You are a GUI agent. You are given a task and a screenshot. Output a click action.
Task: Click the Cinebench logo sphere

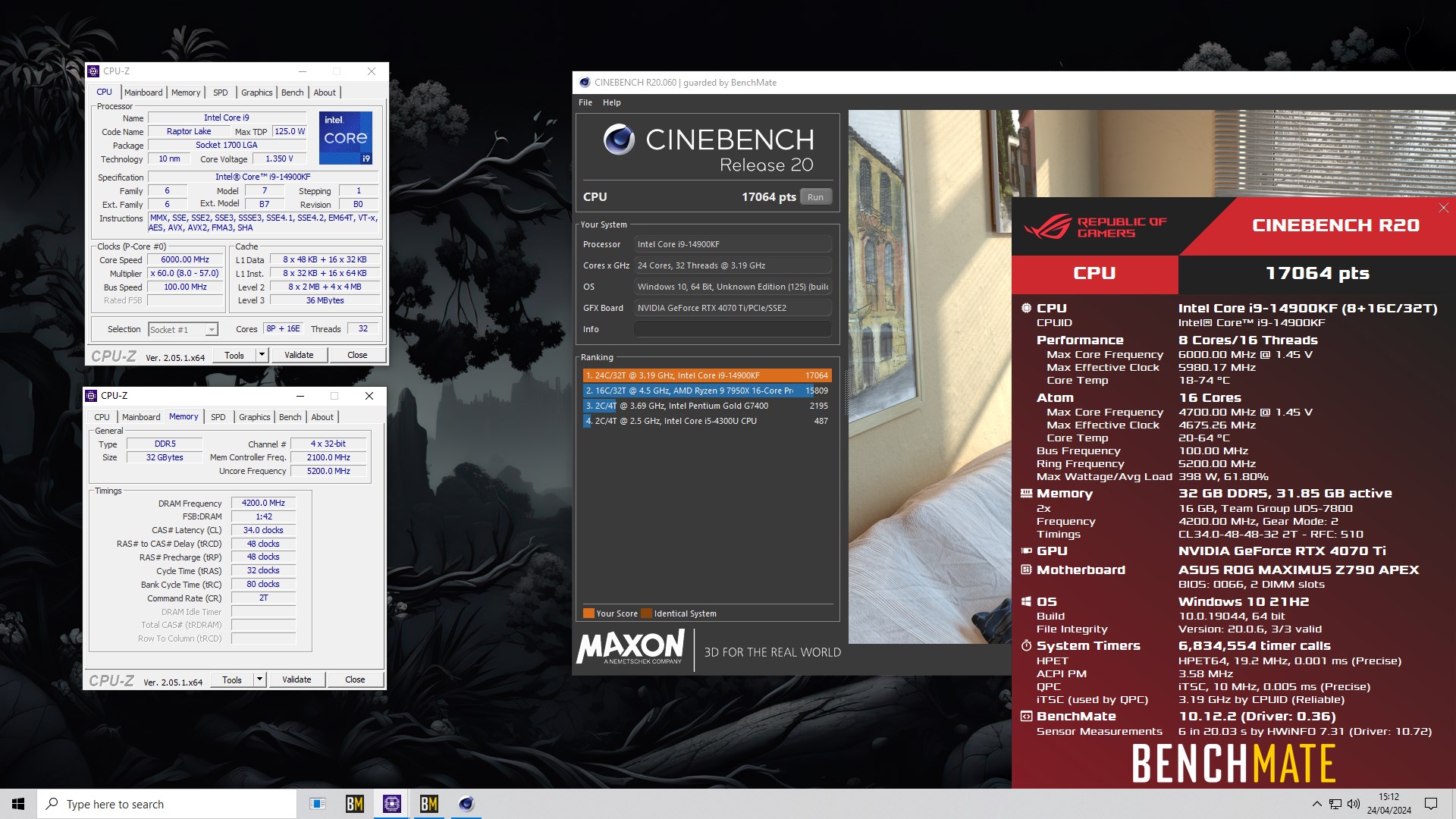[x=619, y=140]
